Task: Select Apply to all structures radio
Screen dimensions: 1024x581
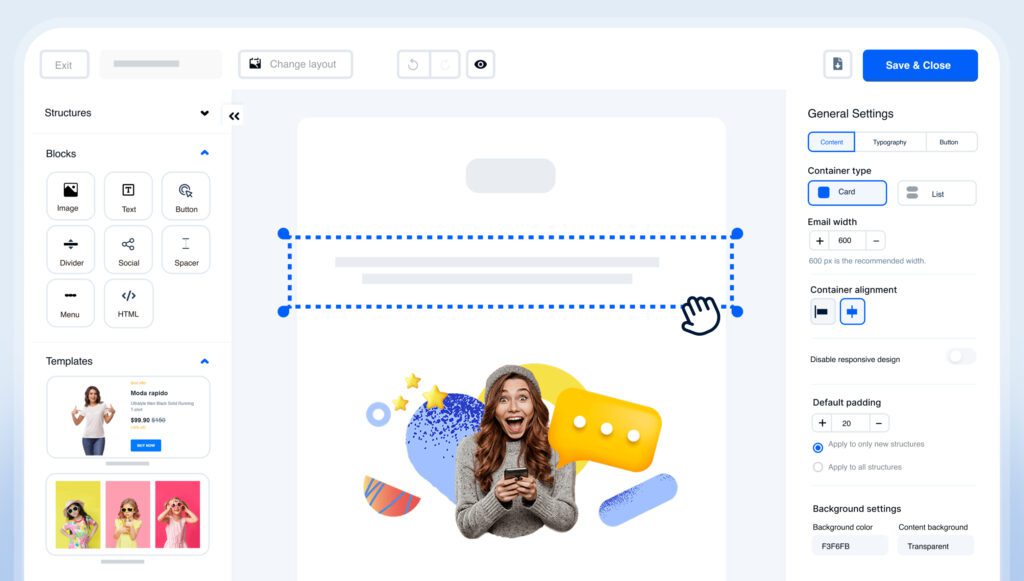Action: [818, 467]
